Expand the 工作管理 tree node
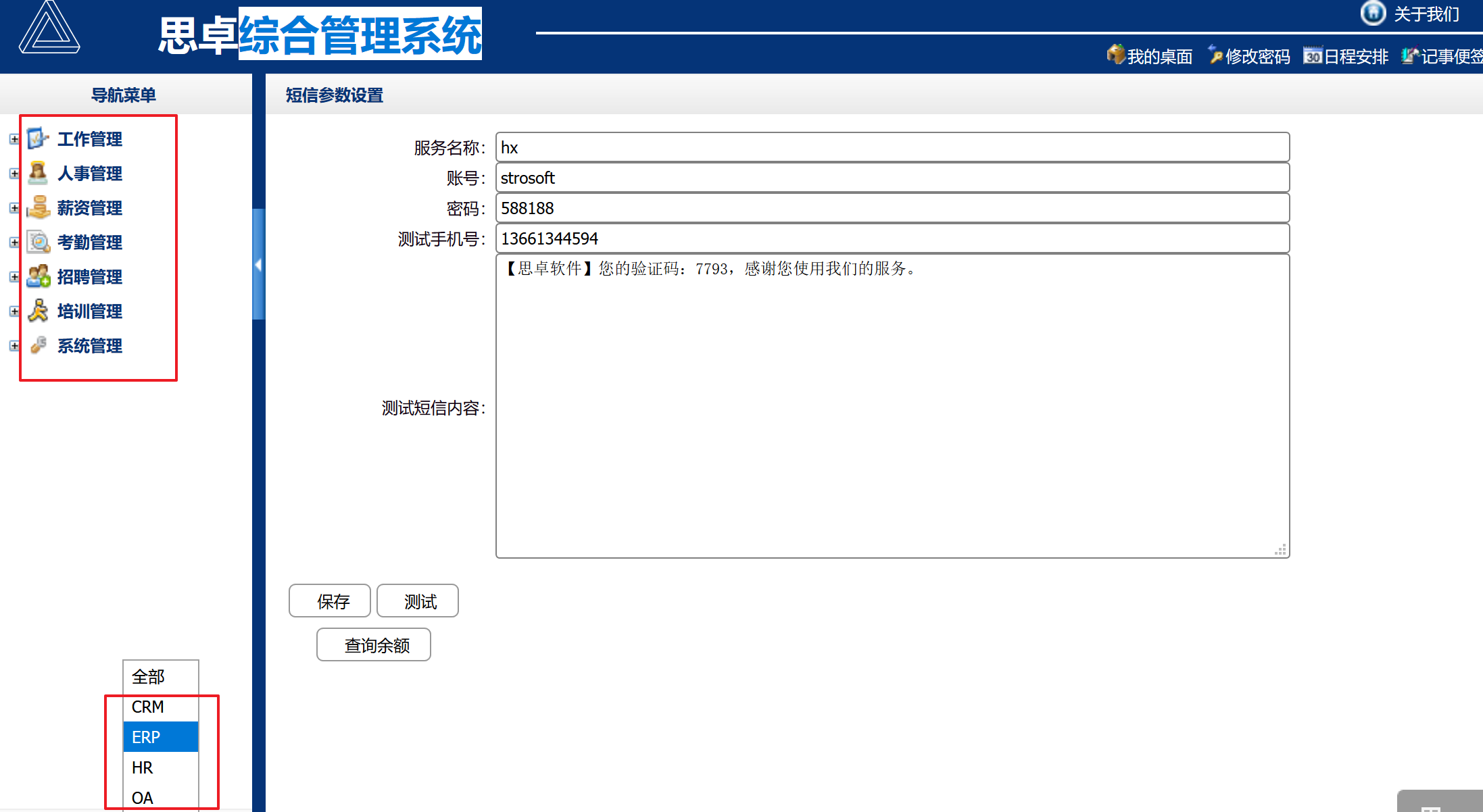Image resolution: width=1483 pixels, height=812 pixels. 14,138
